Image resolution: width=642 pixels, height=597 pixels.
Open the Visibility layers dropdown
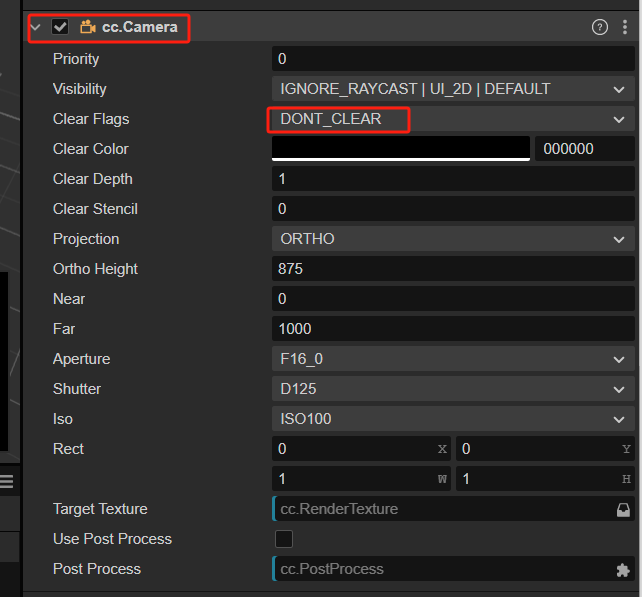[453, 89]
